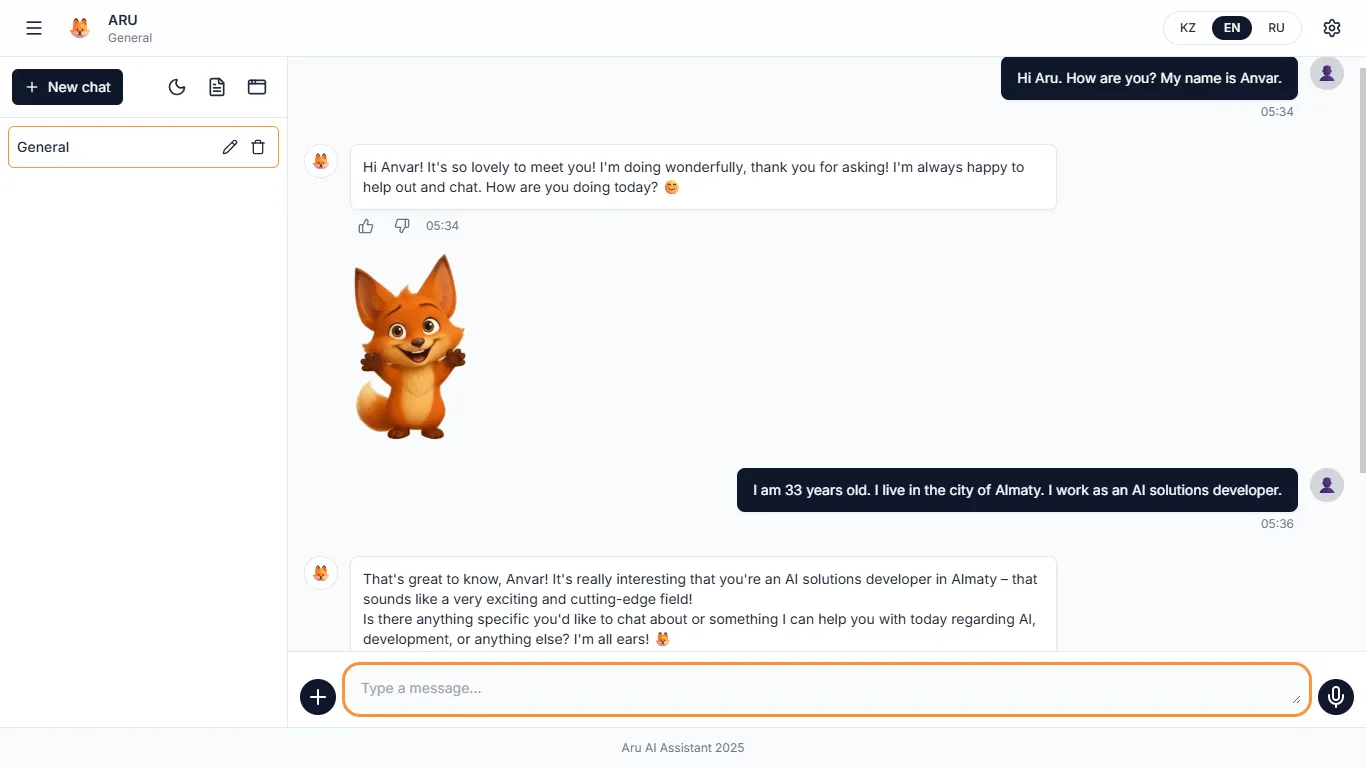Focus the Type a message field
Viewport: 1366px width, 768px height.
tap(826, 689)
